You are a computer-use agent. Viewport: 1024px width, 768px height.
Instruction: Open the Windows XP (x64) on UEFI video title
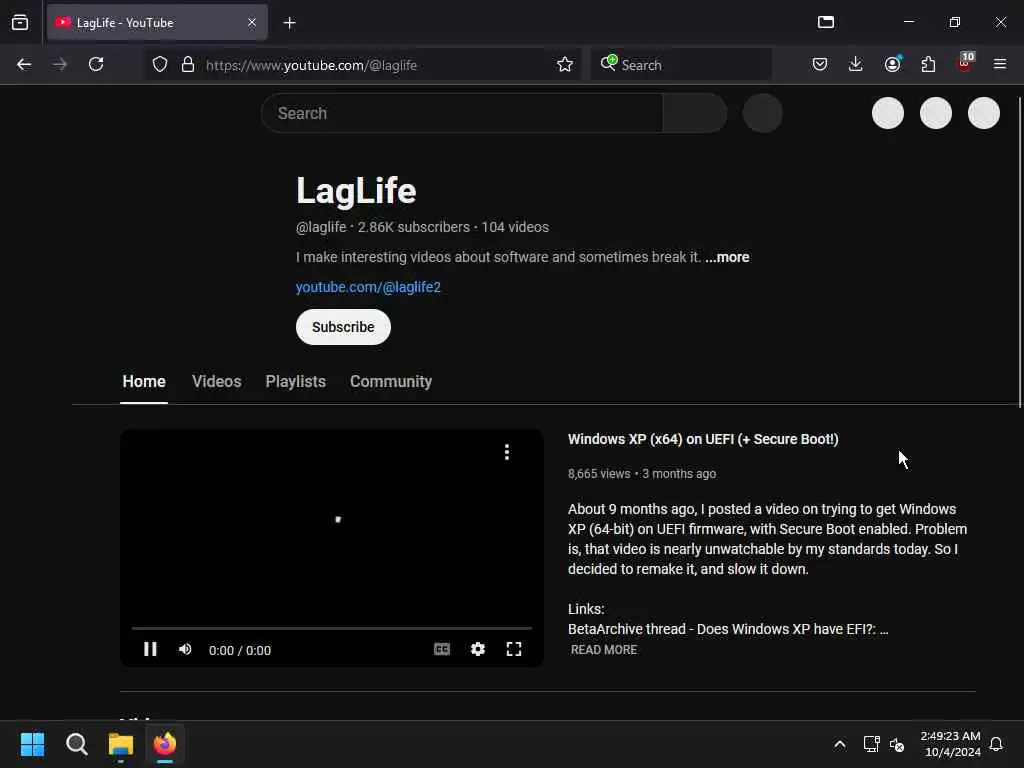tap(703, 440)
